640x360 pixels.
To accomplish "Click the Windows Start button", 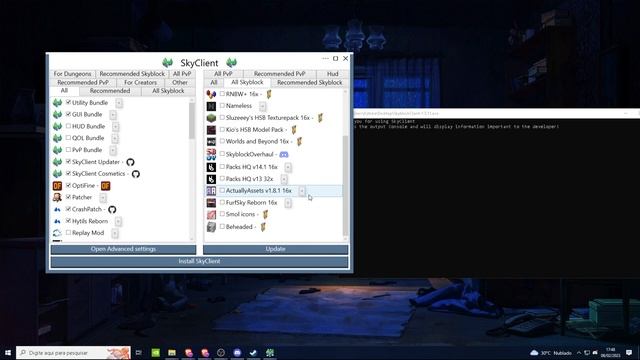I will click(x=8, y=353).
